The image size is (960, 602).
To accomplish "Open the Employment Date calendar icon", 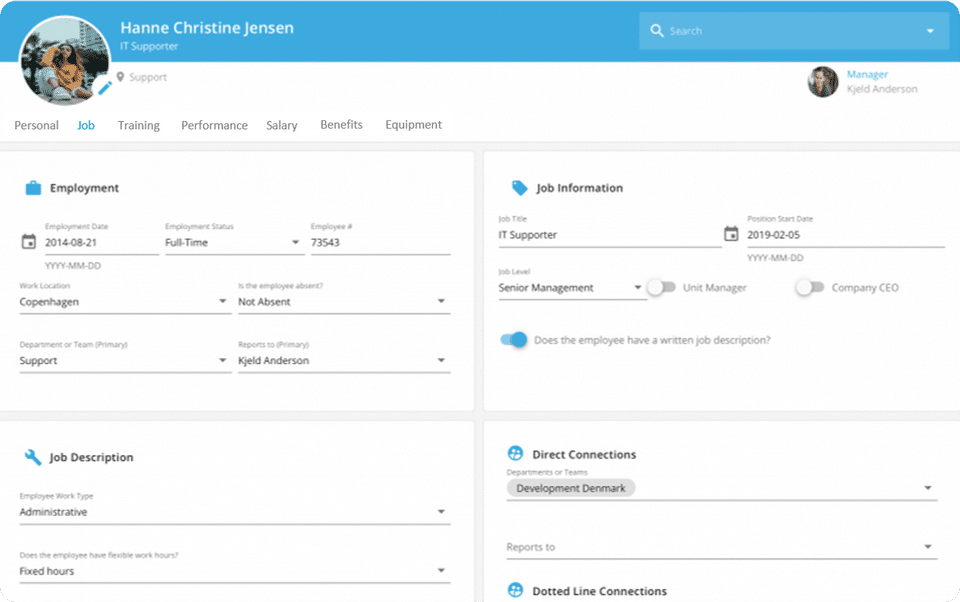I will [28, 242].
